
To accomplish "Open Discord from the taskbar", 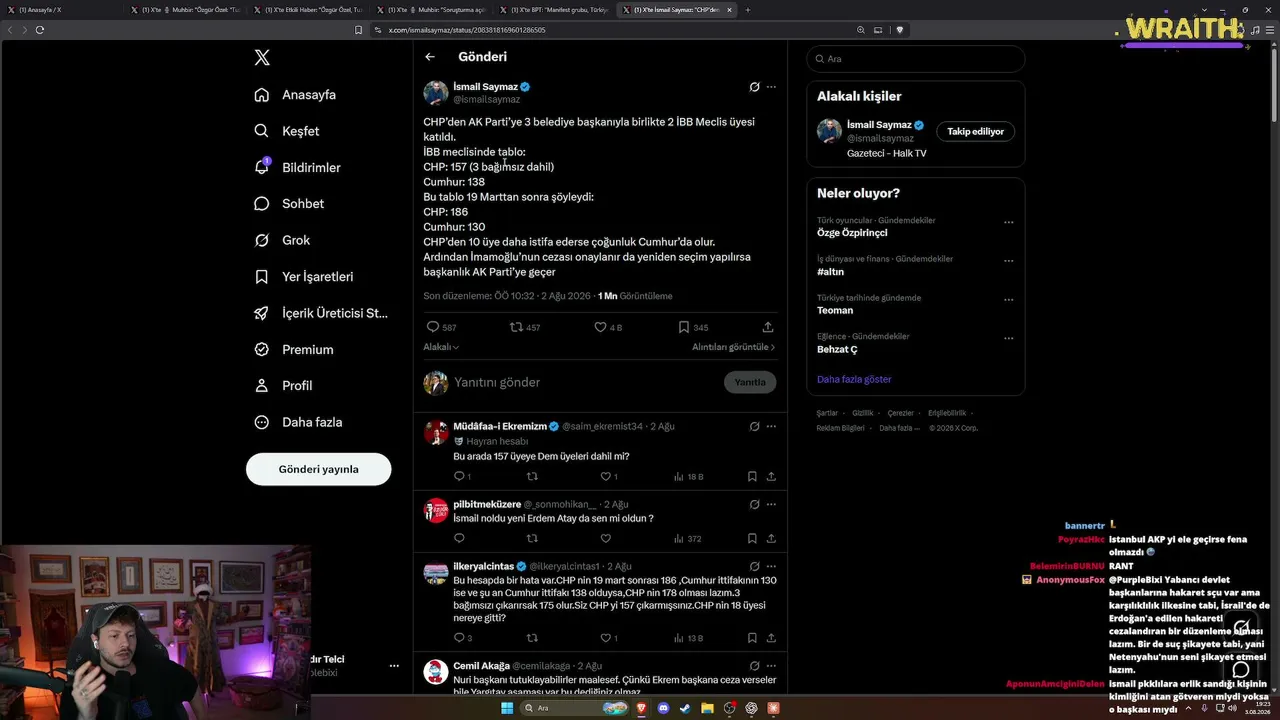I will (x=664, y=708).
